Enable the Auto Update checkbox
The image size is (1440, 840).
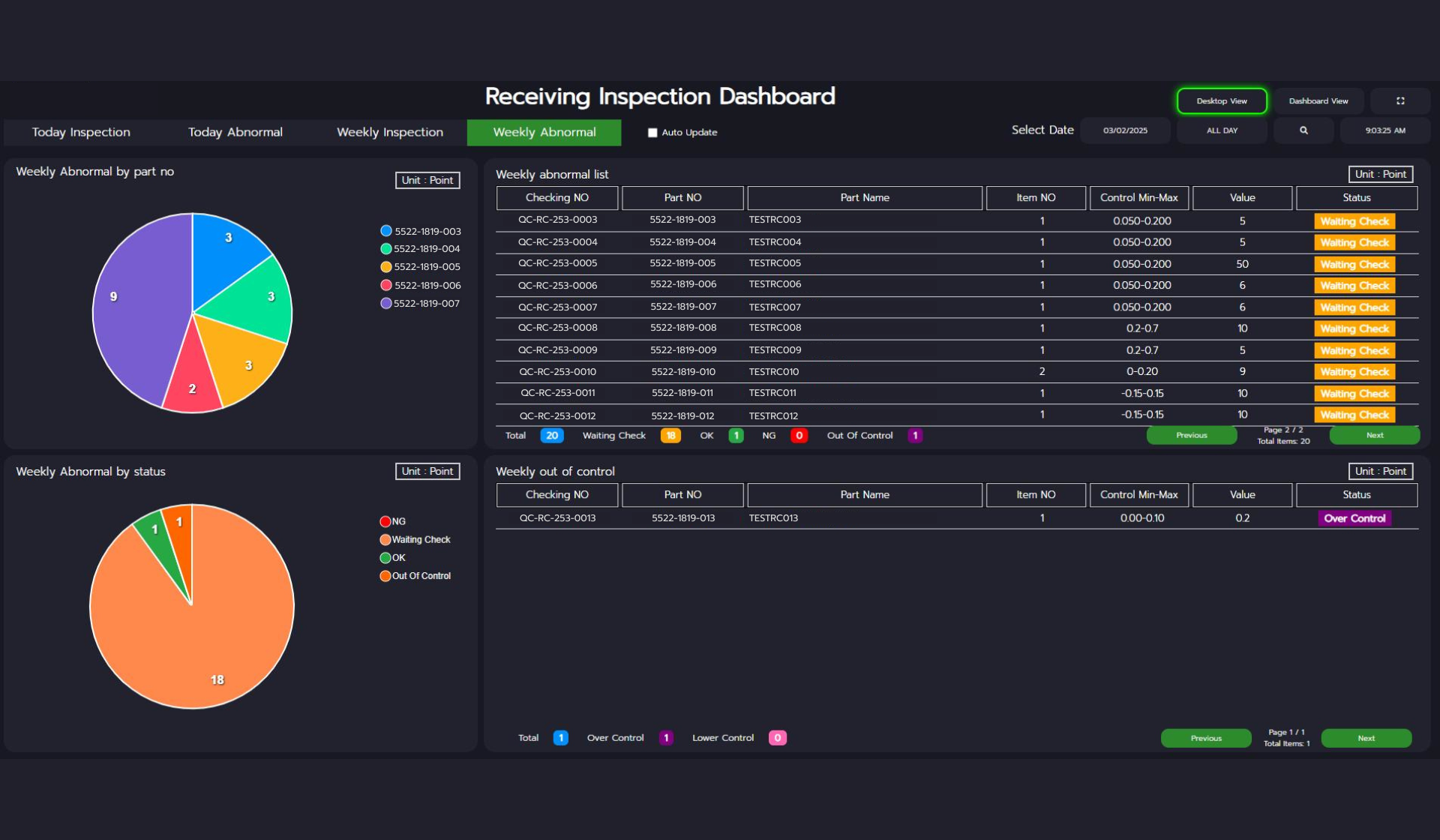click(x=652, y=133)
